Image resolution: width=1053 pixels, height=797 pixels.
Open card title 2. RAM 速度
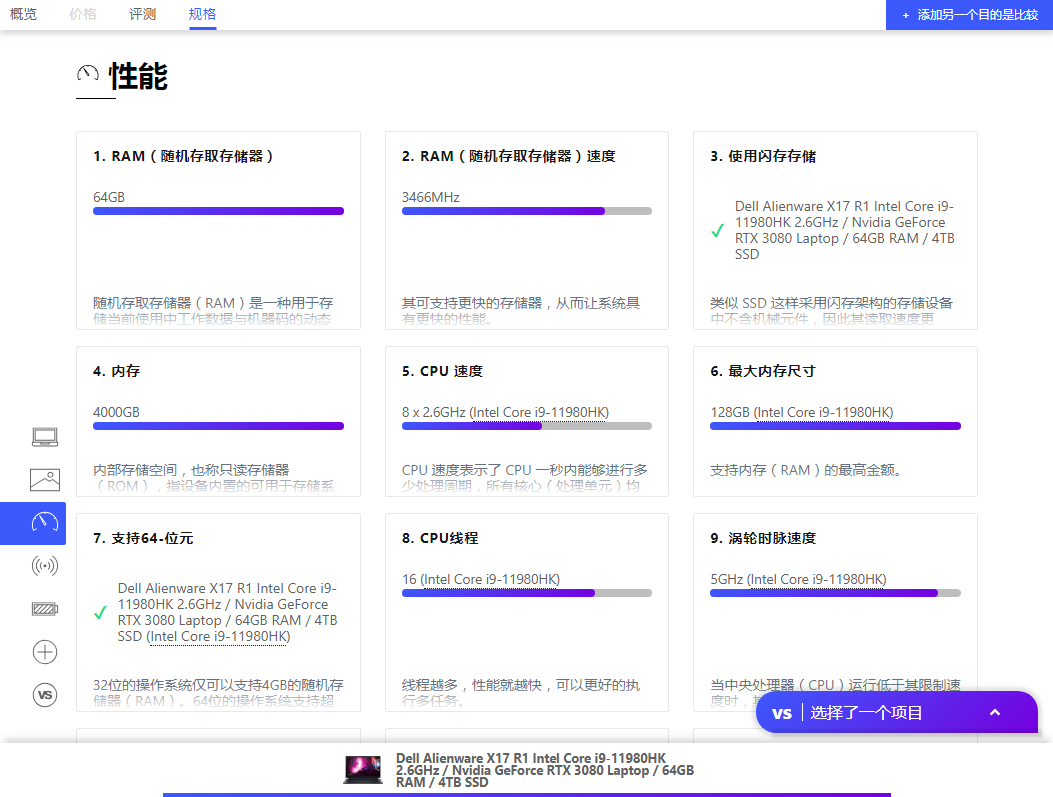508,156
